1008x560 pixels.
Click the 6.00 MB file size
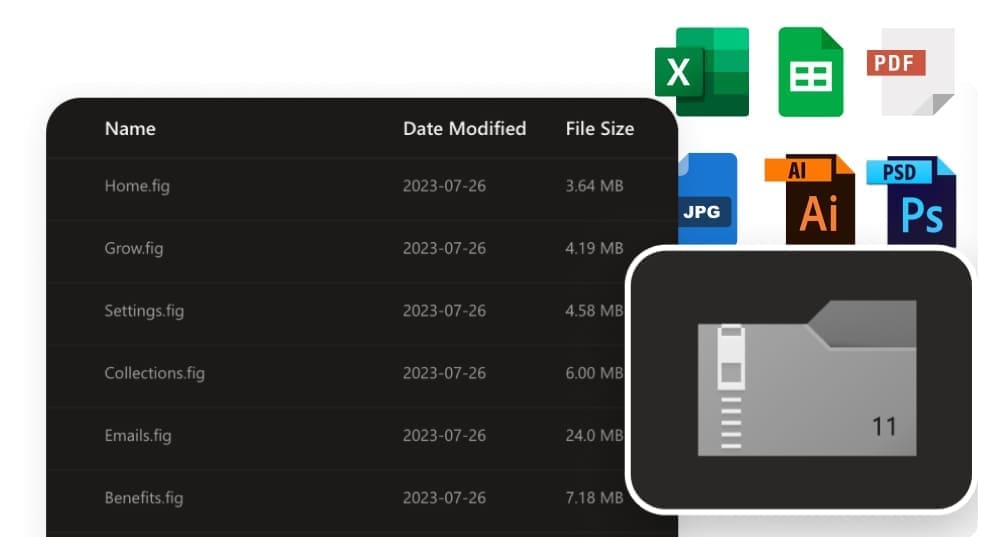[594, 374]
